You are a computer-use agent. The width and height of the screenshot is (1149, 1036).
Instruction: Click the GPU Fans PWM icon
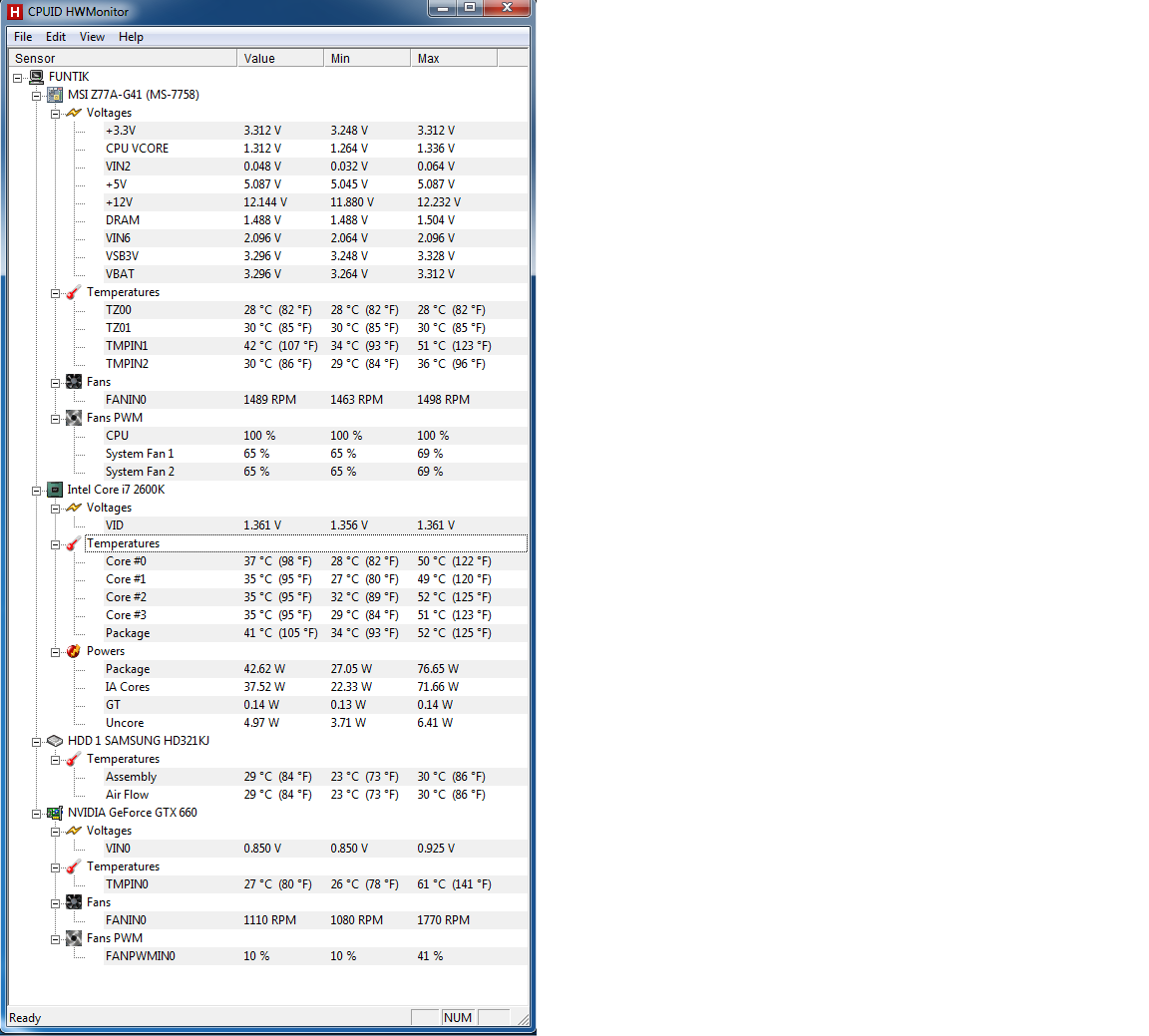[x=73, y=938]
